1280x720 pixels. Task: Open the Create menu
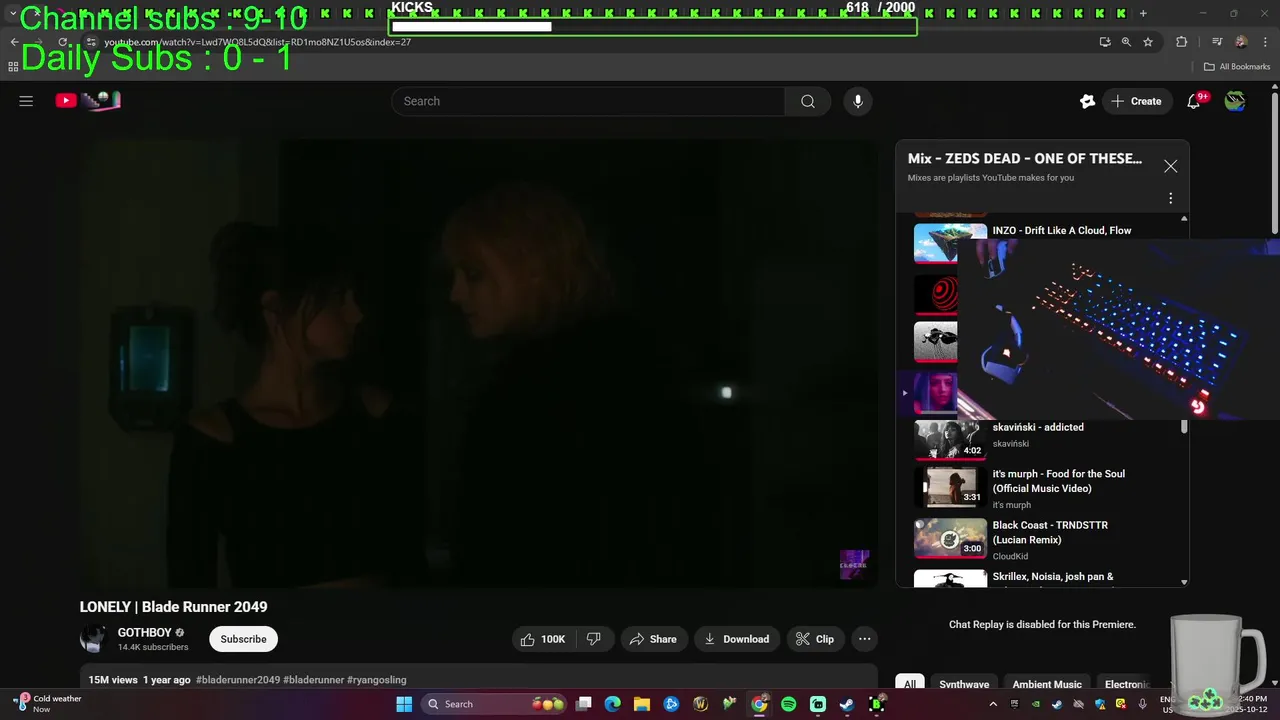click(x=1137, y=101)
